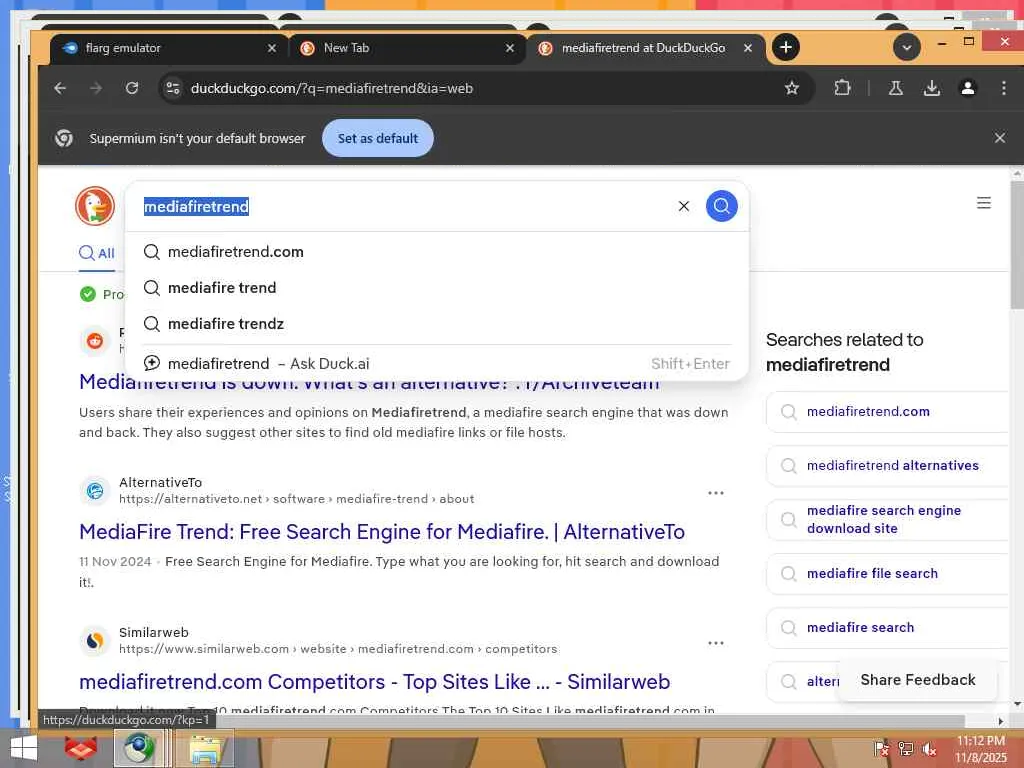Choose suggestion mediafiretrend.com
The image size is (1024, 768).
(436, 251)
